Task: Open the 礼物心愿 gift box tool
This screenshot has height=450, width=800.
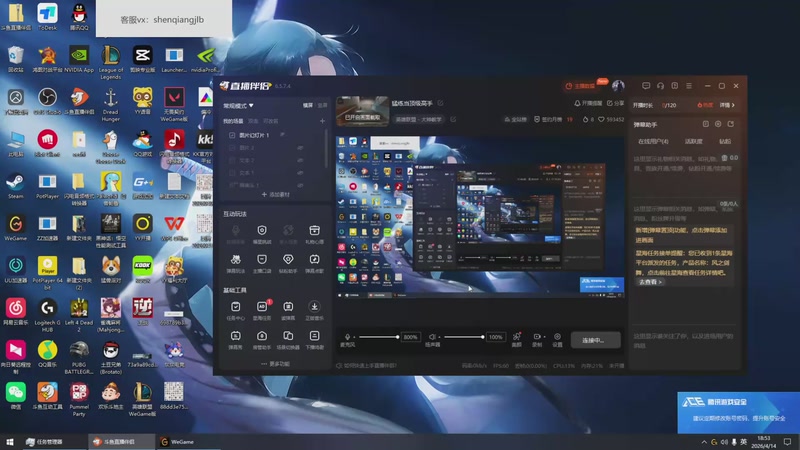Action: pyautogui.click(x=314, y=234)
